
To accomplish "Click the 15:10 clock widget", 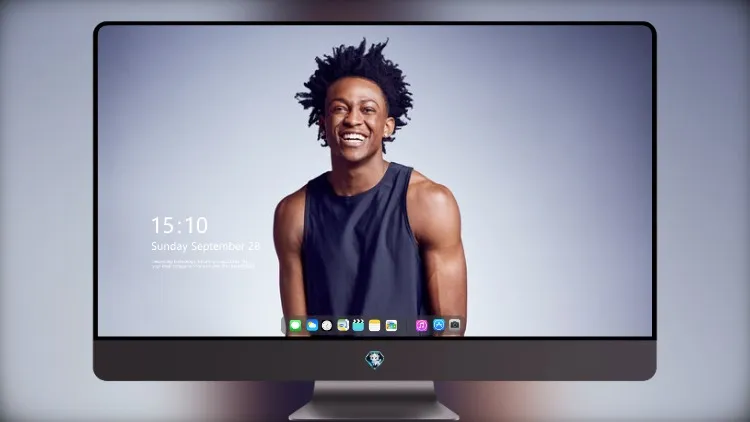I will [x=179, y=225].
